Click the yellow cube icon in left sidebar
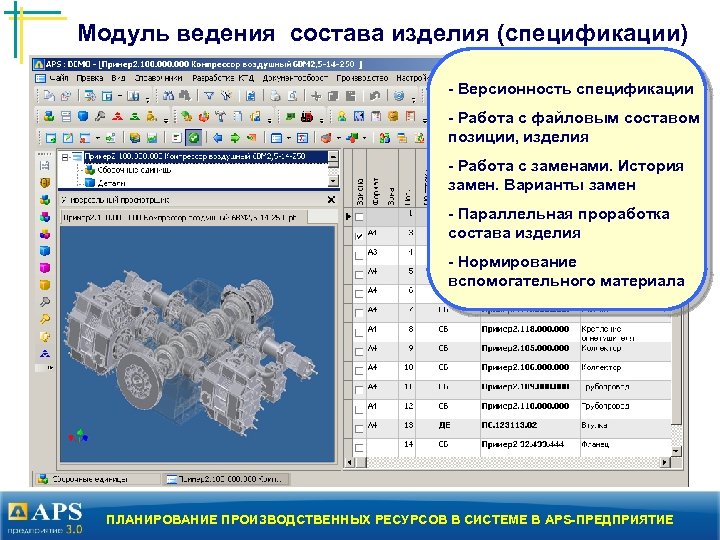 coord(45,285)
